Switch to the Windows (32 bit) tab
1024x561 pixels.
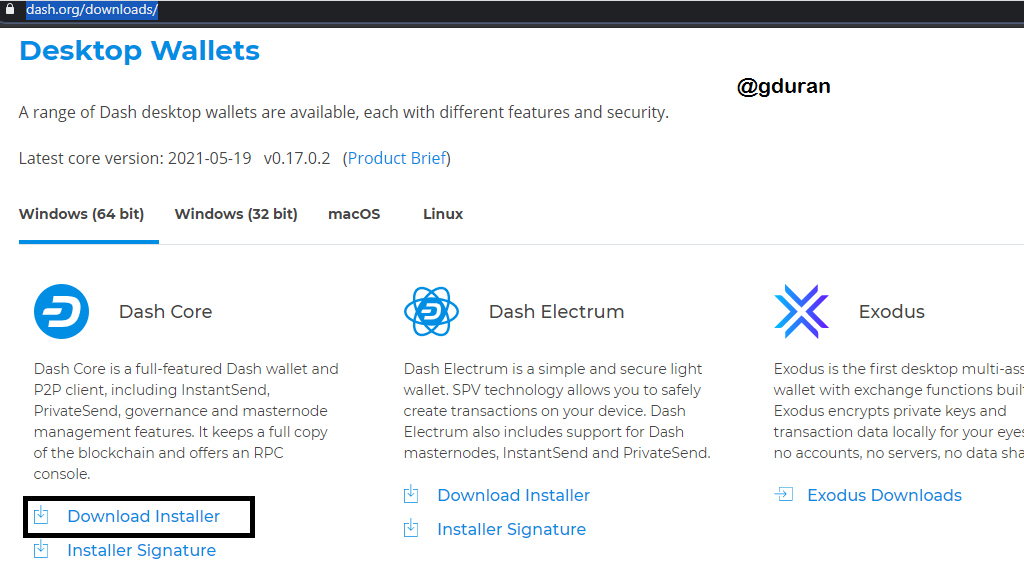(236, 214)
